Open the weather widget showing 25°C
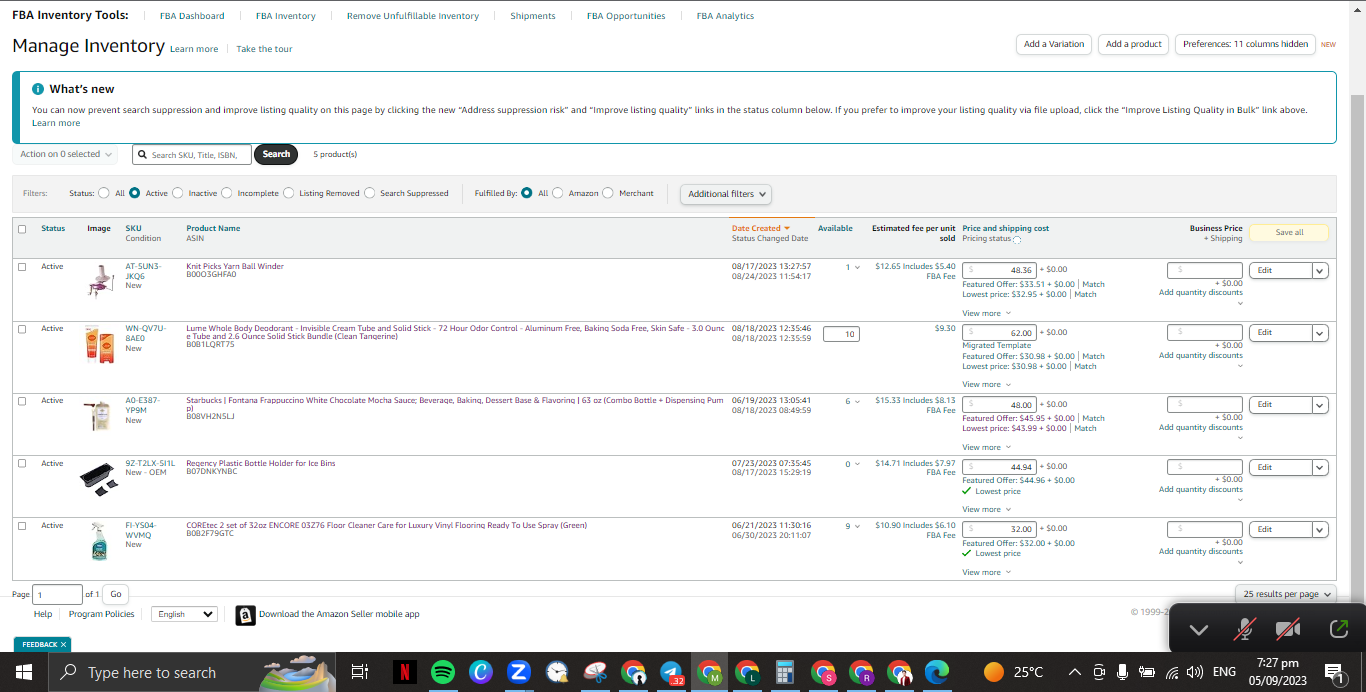The height and width of the screenshot is (692, 1366). pyautogui.click(x=1014, y=672)
